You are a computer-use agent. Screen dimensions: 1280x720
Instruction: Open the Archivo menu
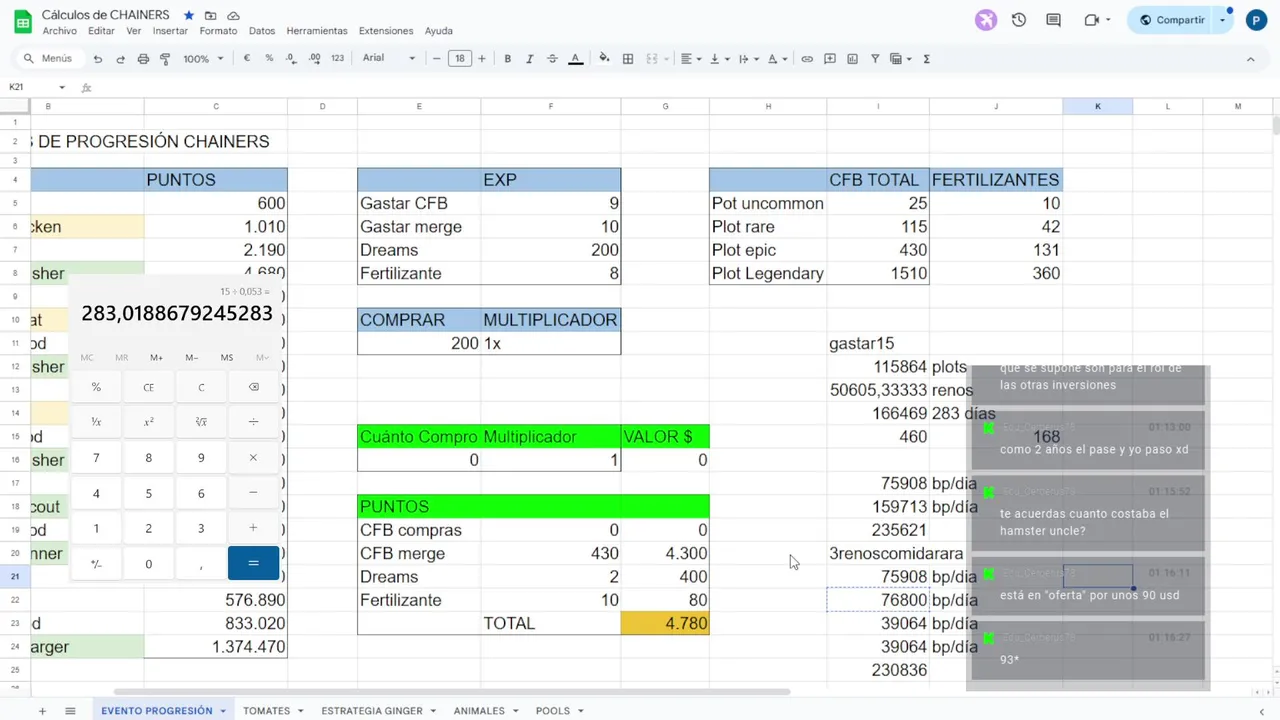(x=59, y=31)
